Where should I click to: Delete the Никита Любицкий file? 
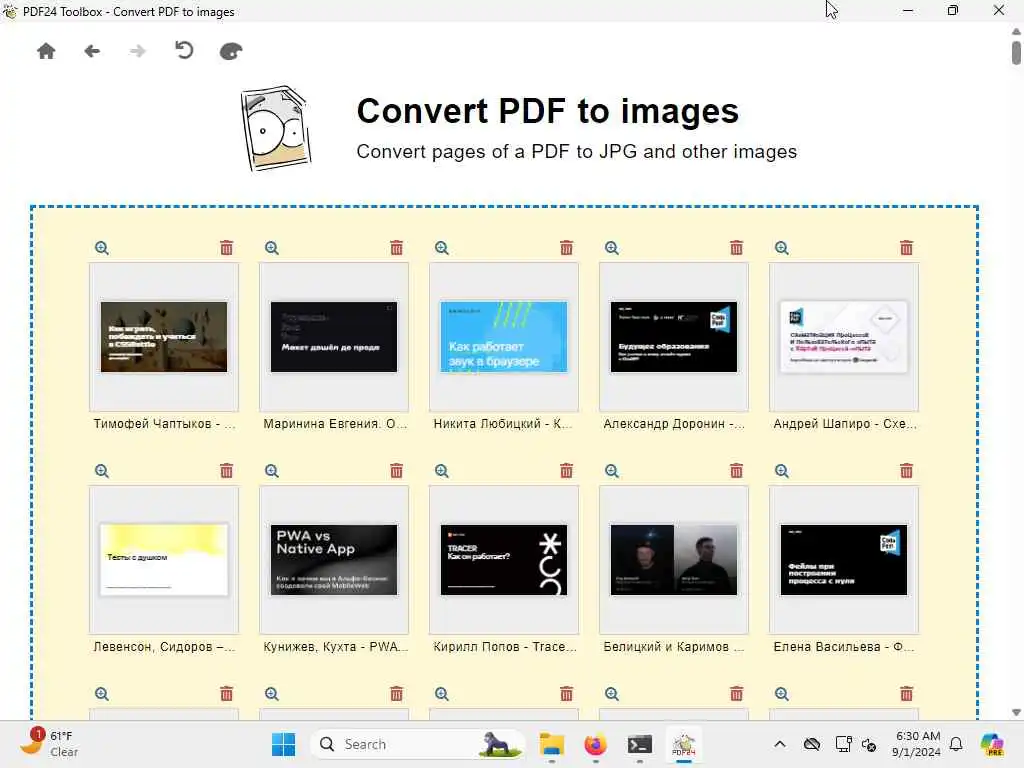click(566, 248)
